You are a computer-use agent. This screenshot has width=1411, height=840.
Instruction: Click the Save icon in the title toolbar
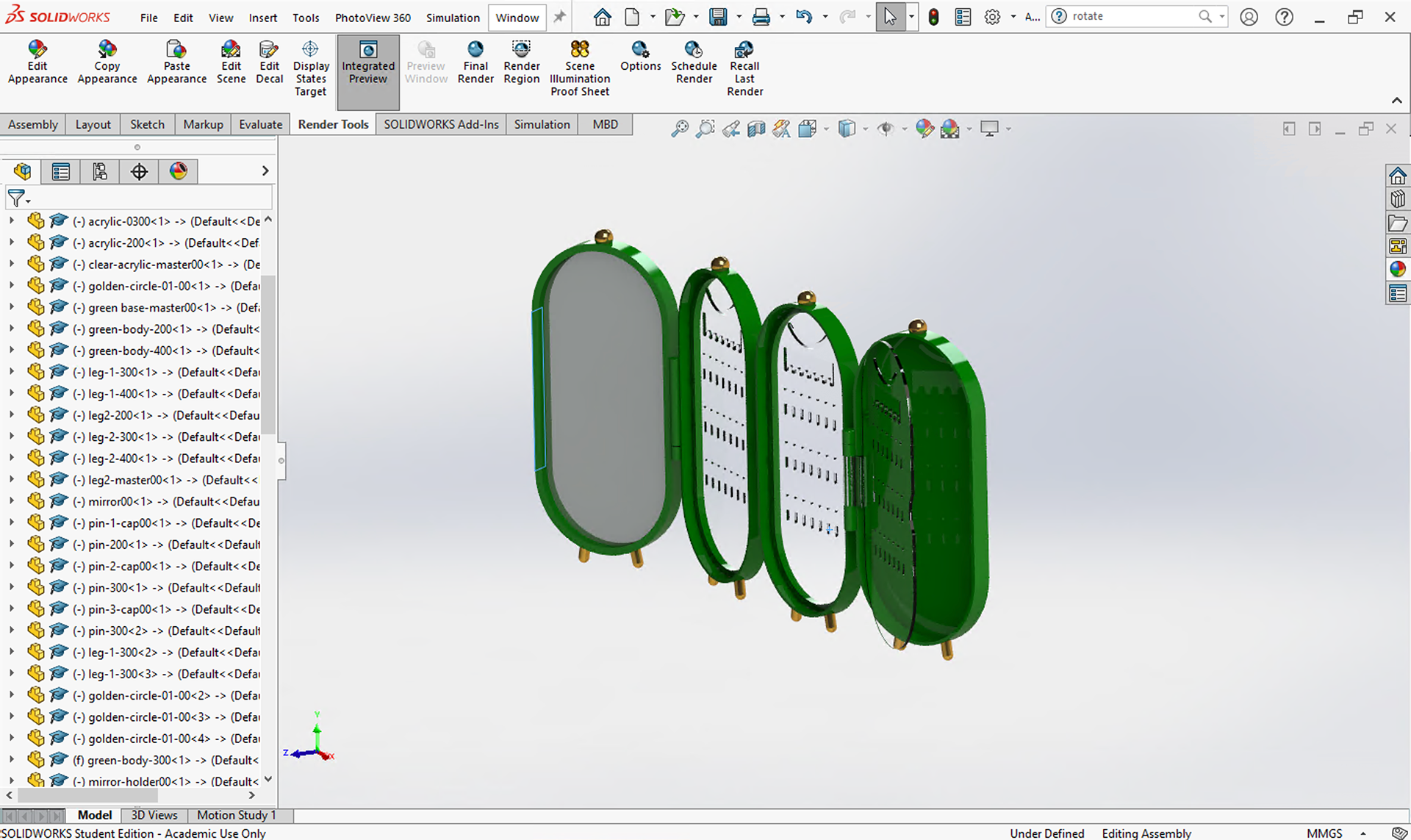pyautogui.click(x=718, y=17)
